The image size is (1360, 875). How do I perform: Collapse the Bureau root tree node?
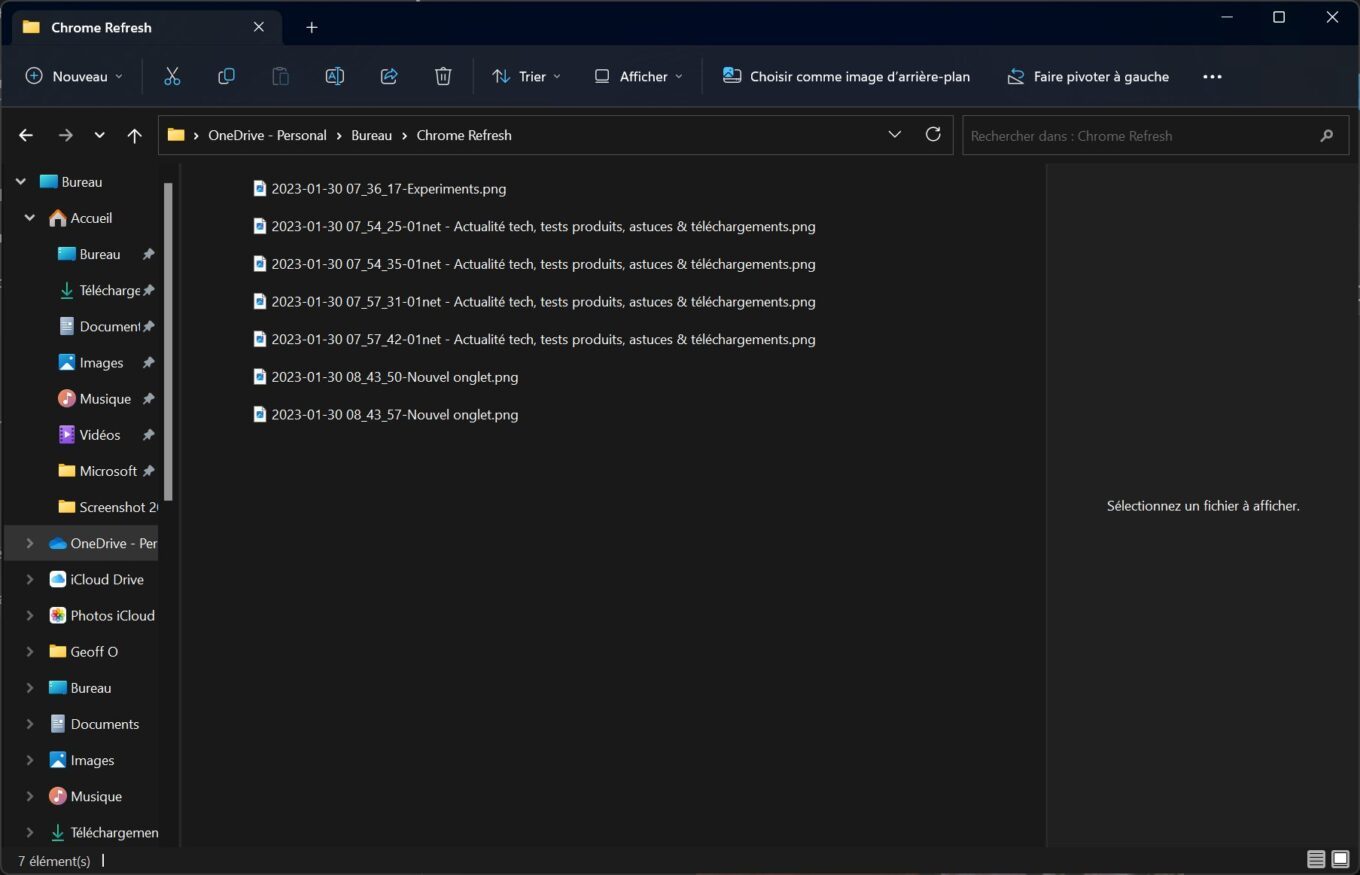tap(20, 182)
